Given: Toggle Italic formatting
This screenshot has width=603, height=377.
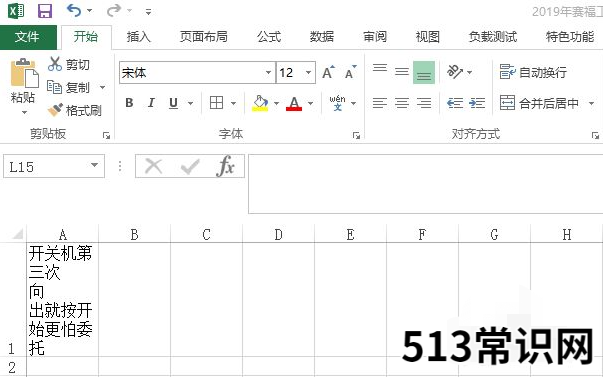Looking at the screenshot, I should pyautogui.click(x=151, y=103).
